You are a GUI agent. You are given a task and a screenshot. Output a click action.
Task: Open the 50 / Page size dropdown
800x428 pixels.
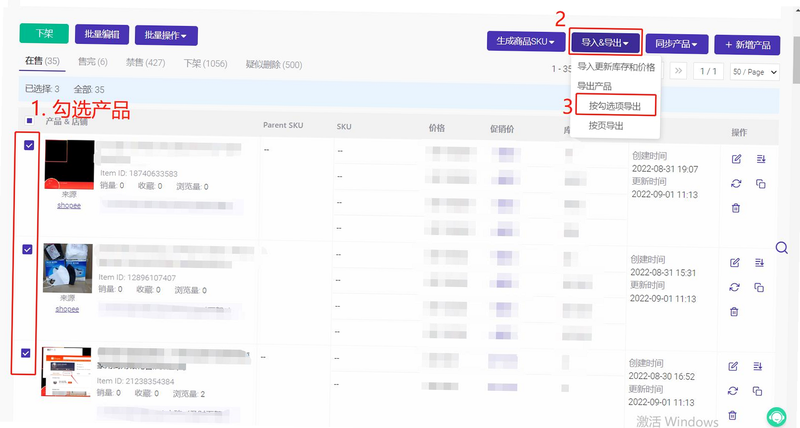click(755, 72)
